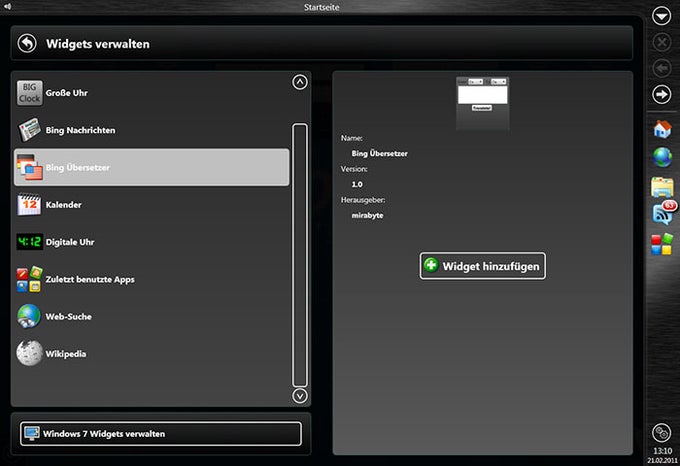Select Bing Übersetzer list entry

152,167
